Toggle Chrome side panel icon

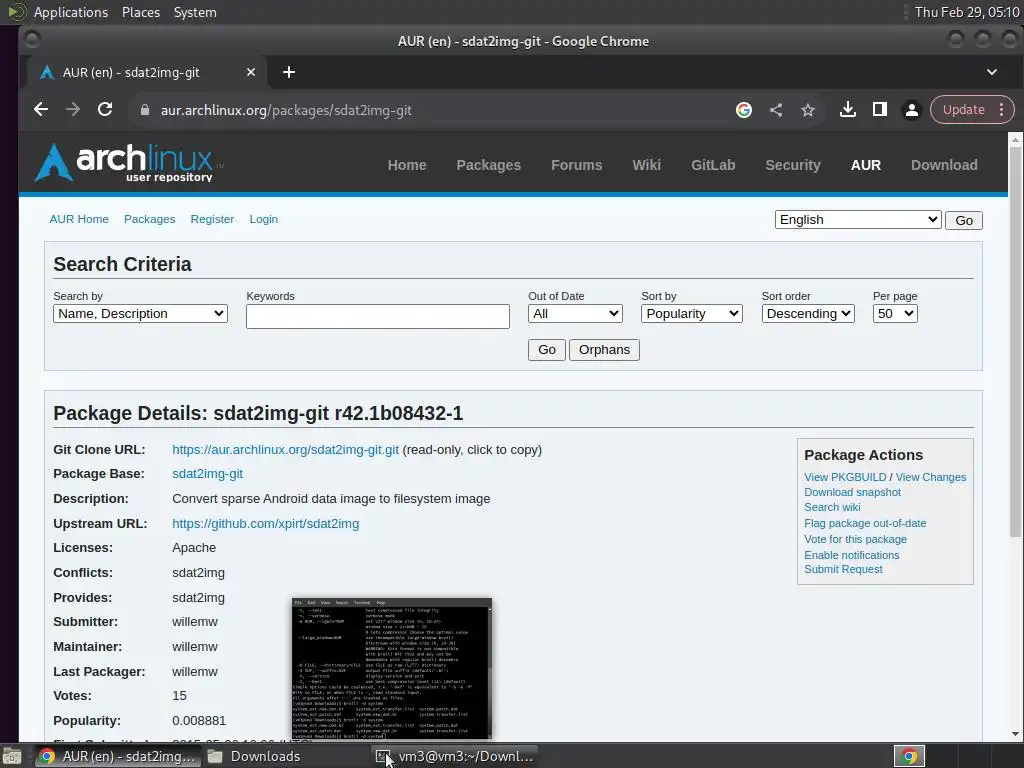880,110
